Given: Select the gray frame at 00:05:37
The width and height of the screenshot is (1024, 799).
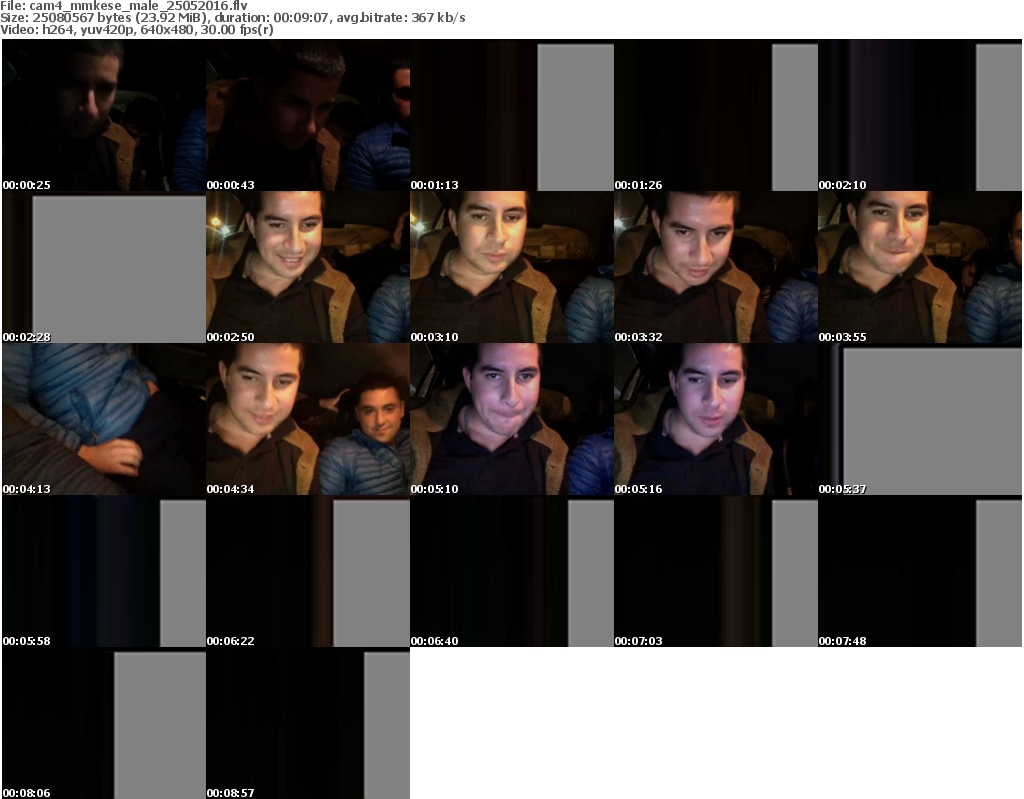Looking at the screenshot, I should tap(920, 419).
